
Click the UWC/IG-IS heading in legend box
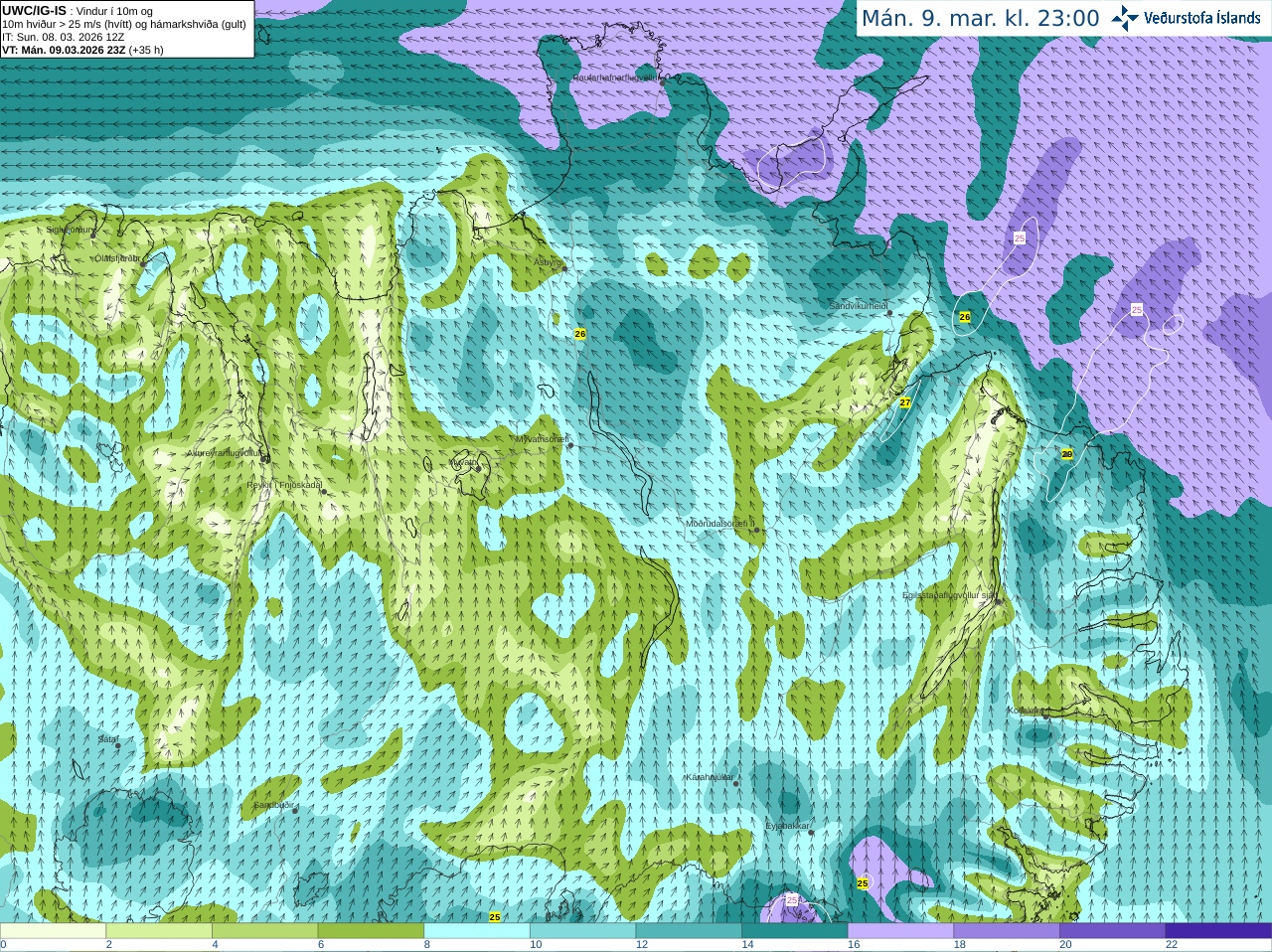pos(34,10)
